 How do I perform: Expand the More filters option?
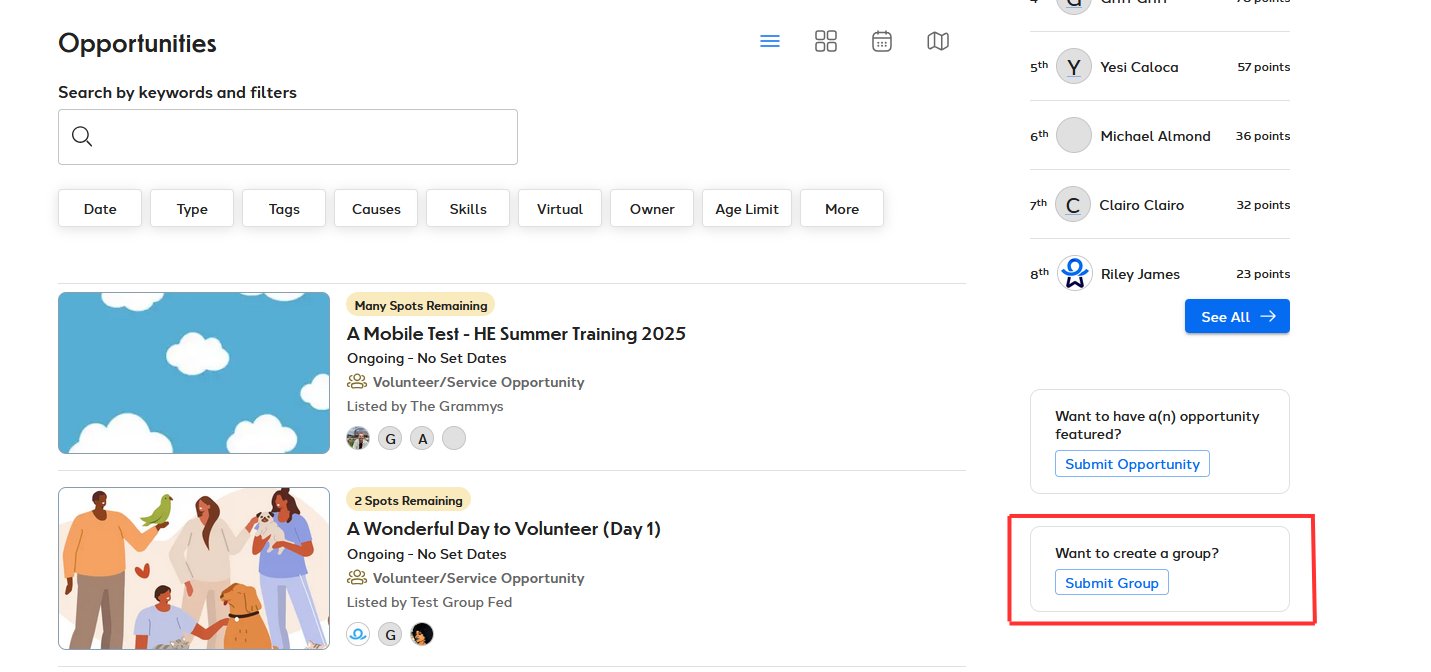coord(842,208)
